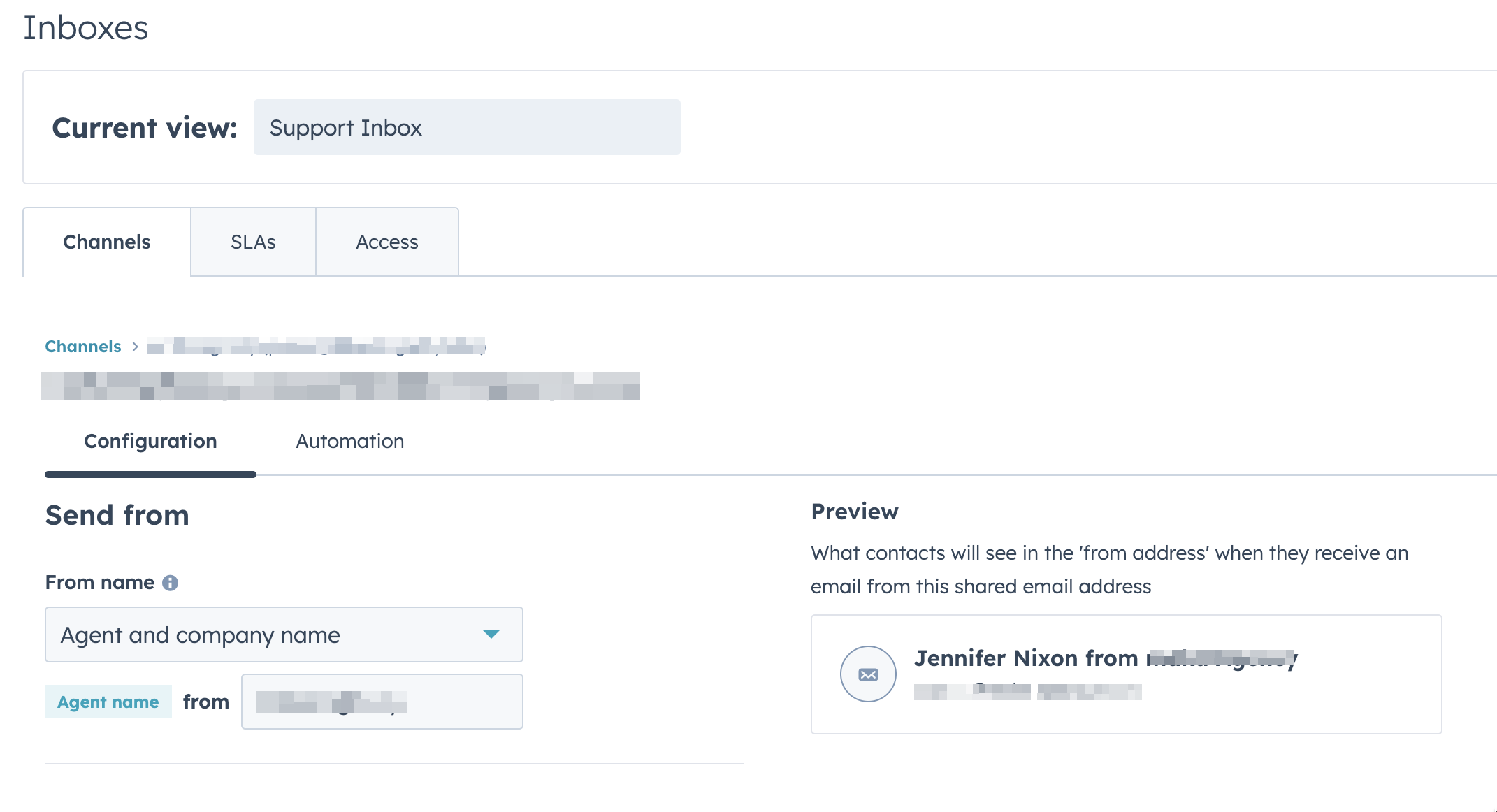This screenshot has width=1497, height=812.
Task: Select the Configuration tab
Action: tap(150, 441)
